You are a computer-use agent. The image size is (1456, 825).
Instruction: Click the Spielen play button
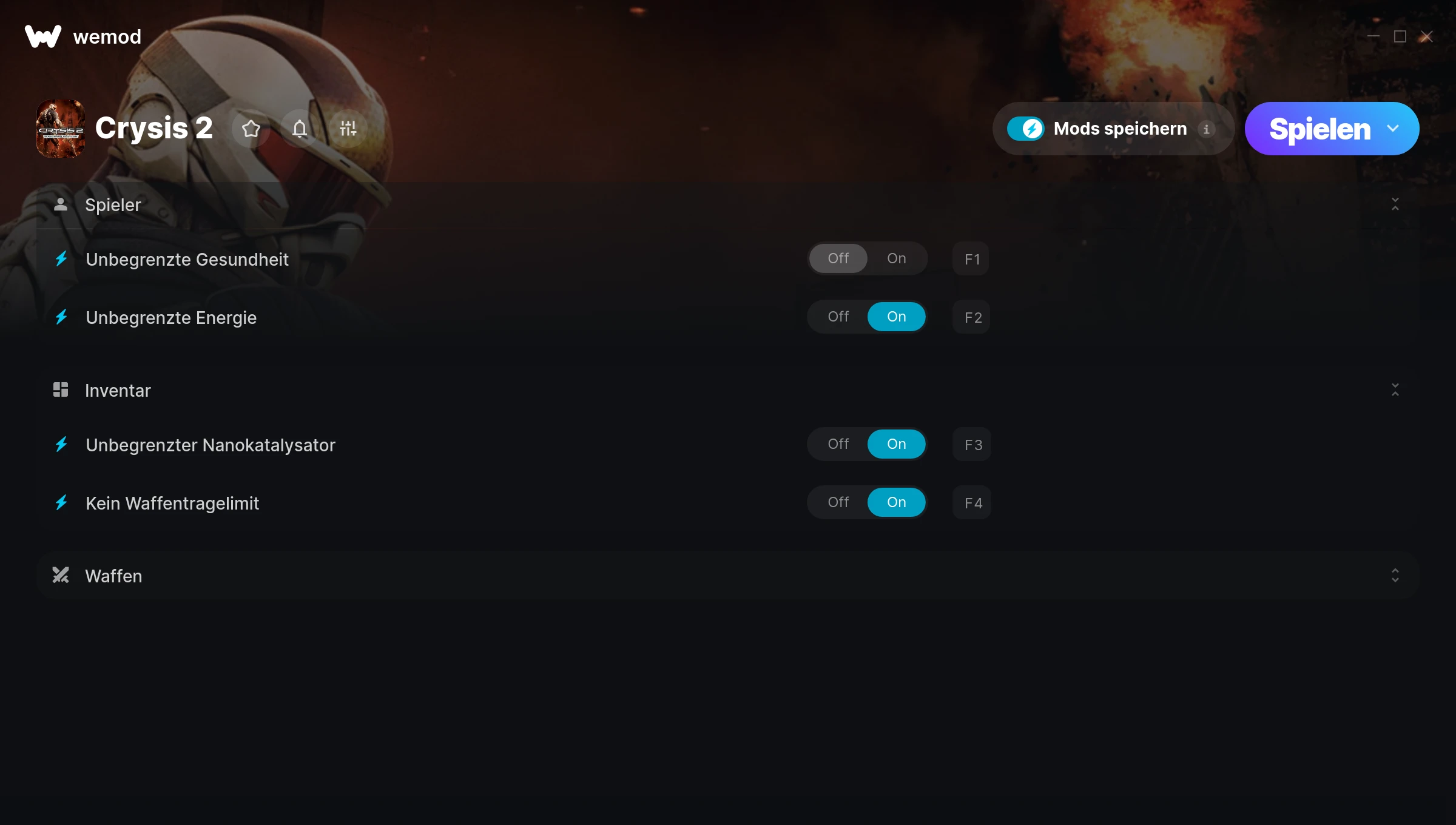[x=1319, y=129]
